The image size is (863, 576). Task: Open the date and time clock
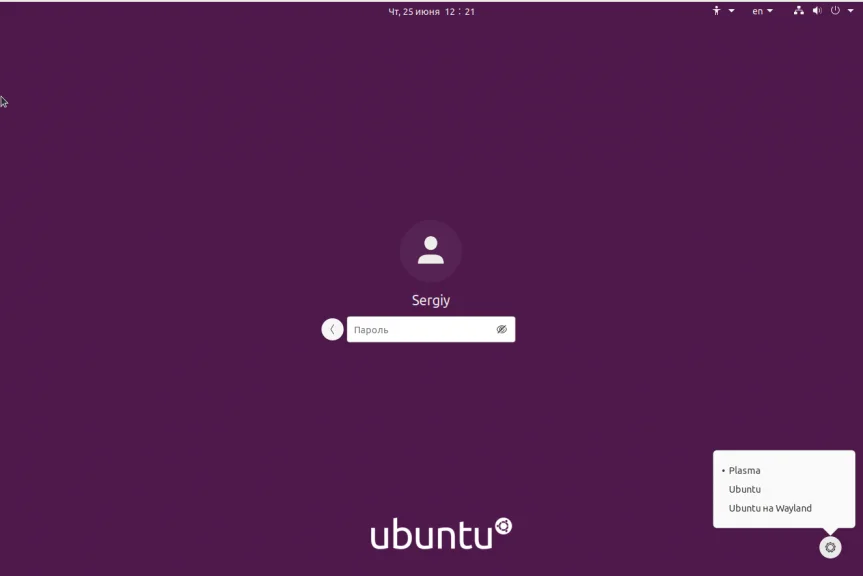tap(431, 12)
